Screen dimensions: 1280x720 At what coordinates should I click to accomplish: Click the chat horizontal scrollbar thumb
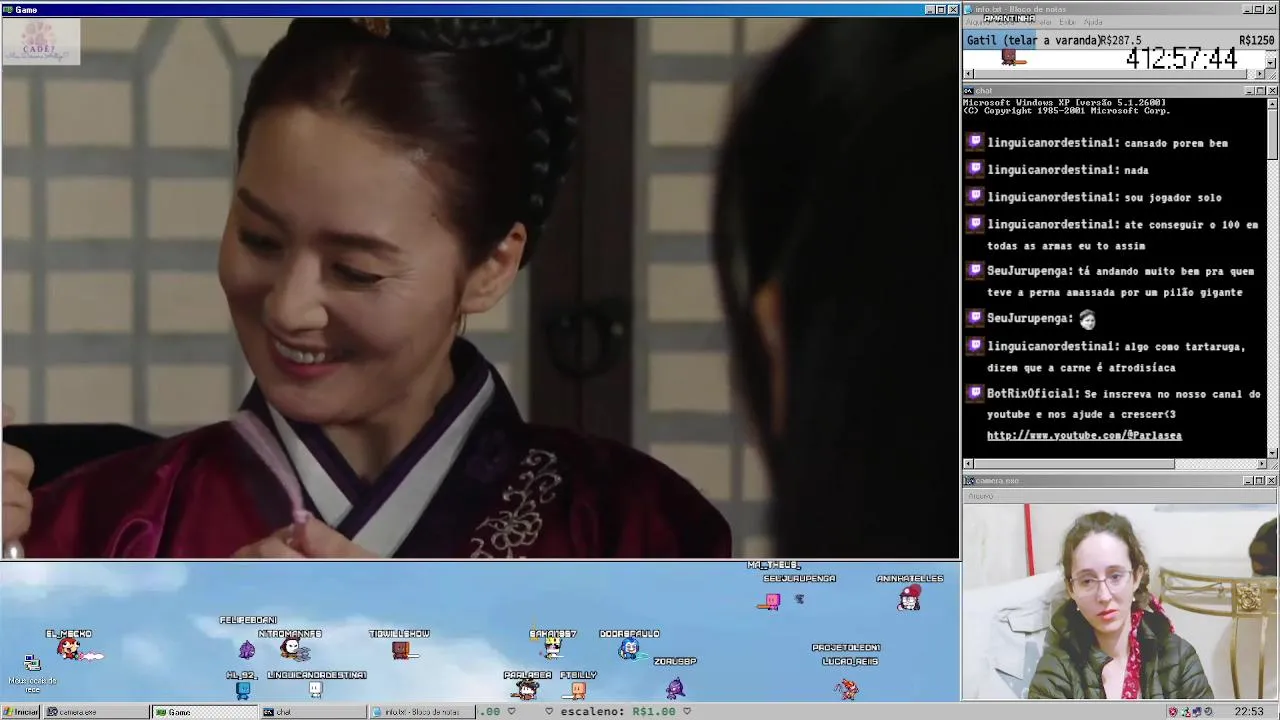click(x=1074, y=464)
